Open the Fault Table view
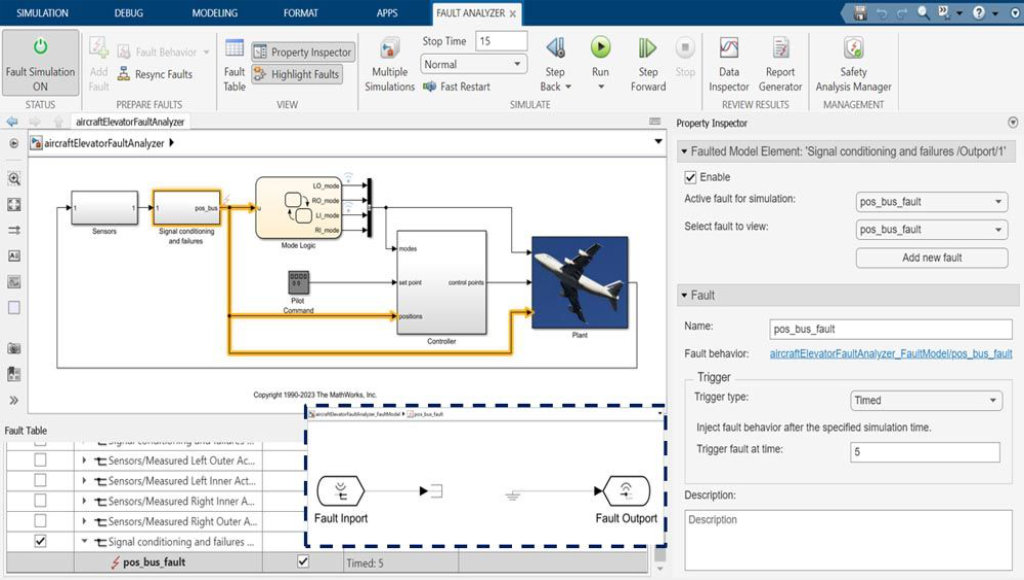 pos(234,65)
